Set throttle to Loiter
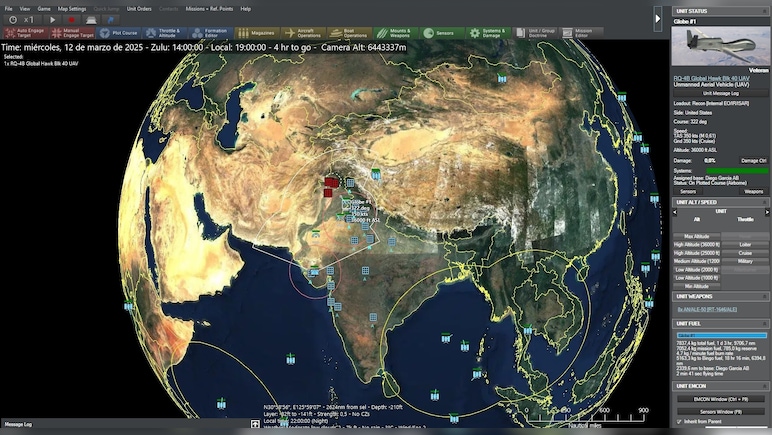Viewport: 772px width, 435px height. [x=745, y=245]
